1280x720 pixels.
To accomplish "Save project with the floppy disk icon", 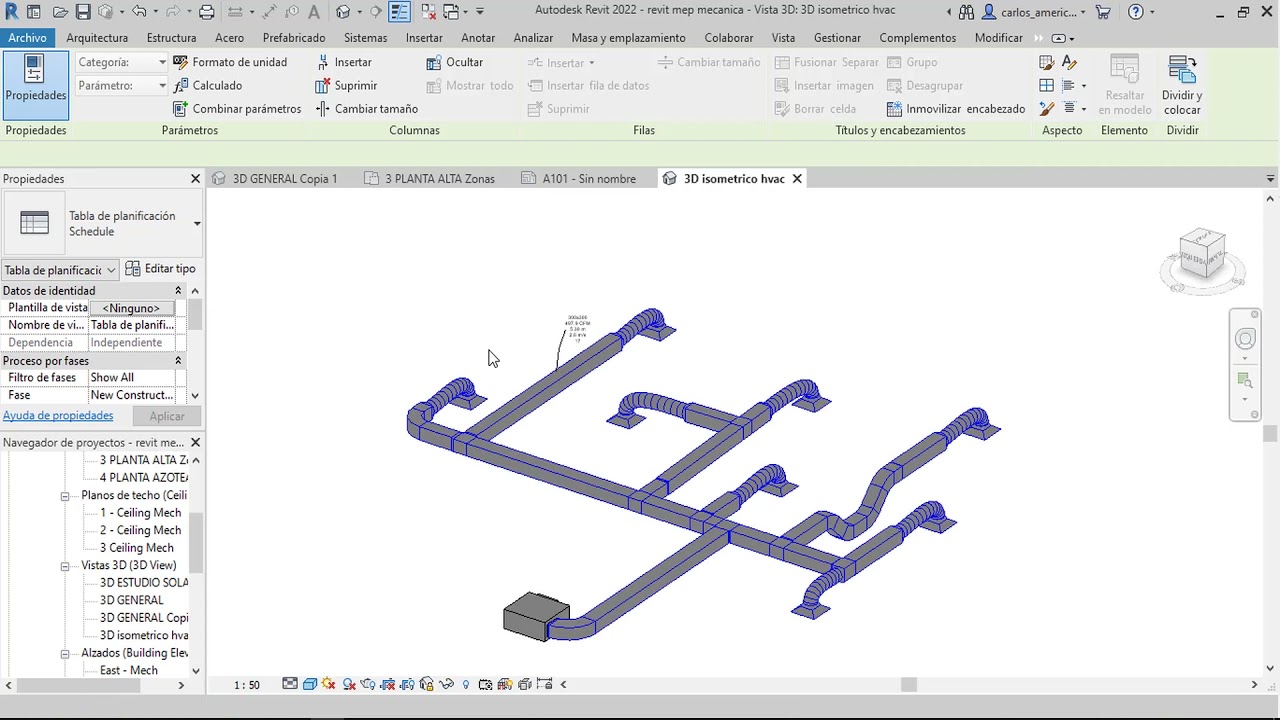I will tap(83, 12).
